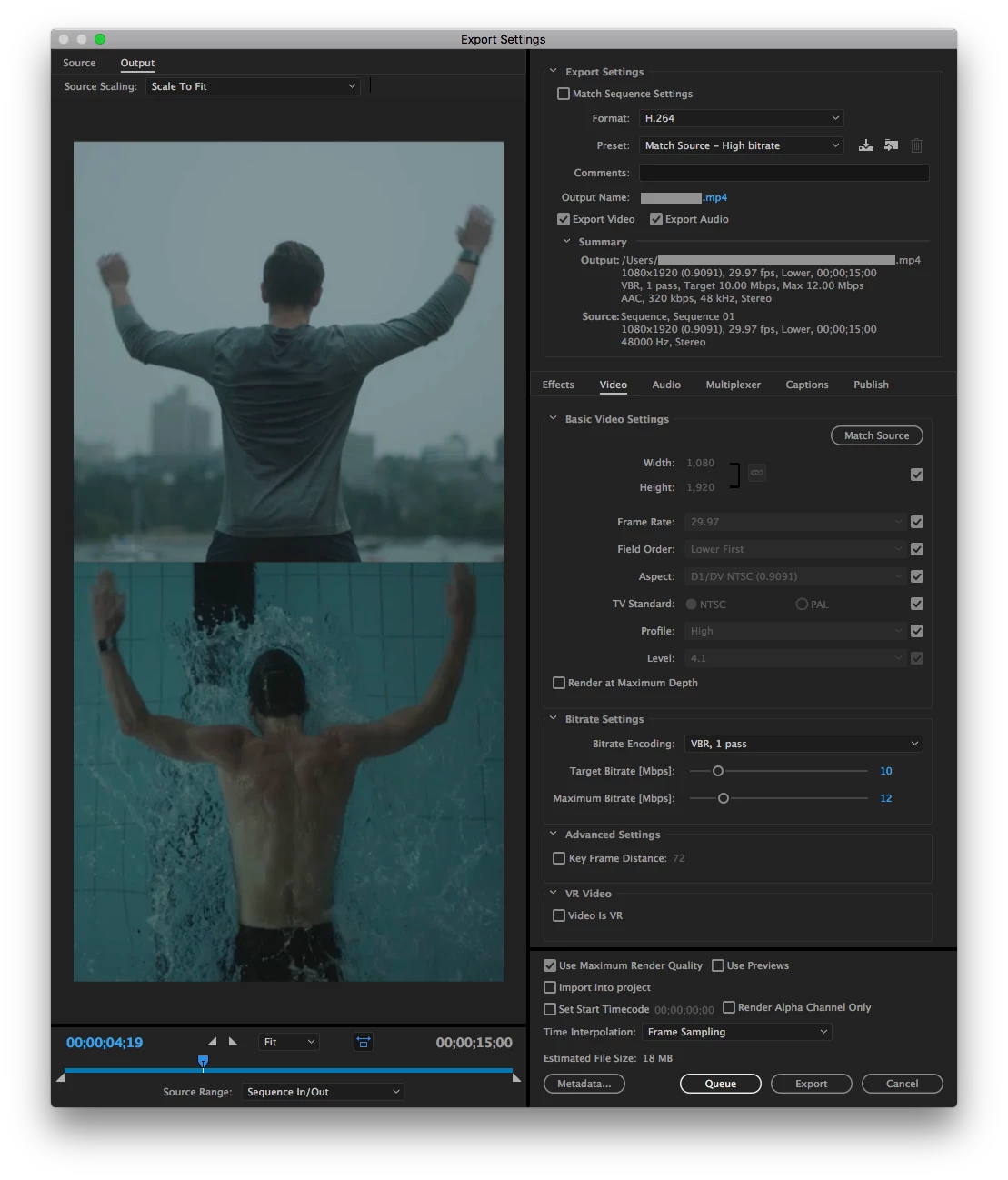Click the blue playhead marker on timeline
The image size is (1008, 1180).
(x=203, y=1062)
